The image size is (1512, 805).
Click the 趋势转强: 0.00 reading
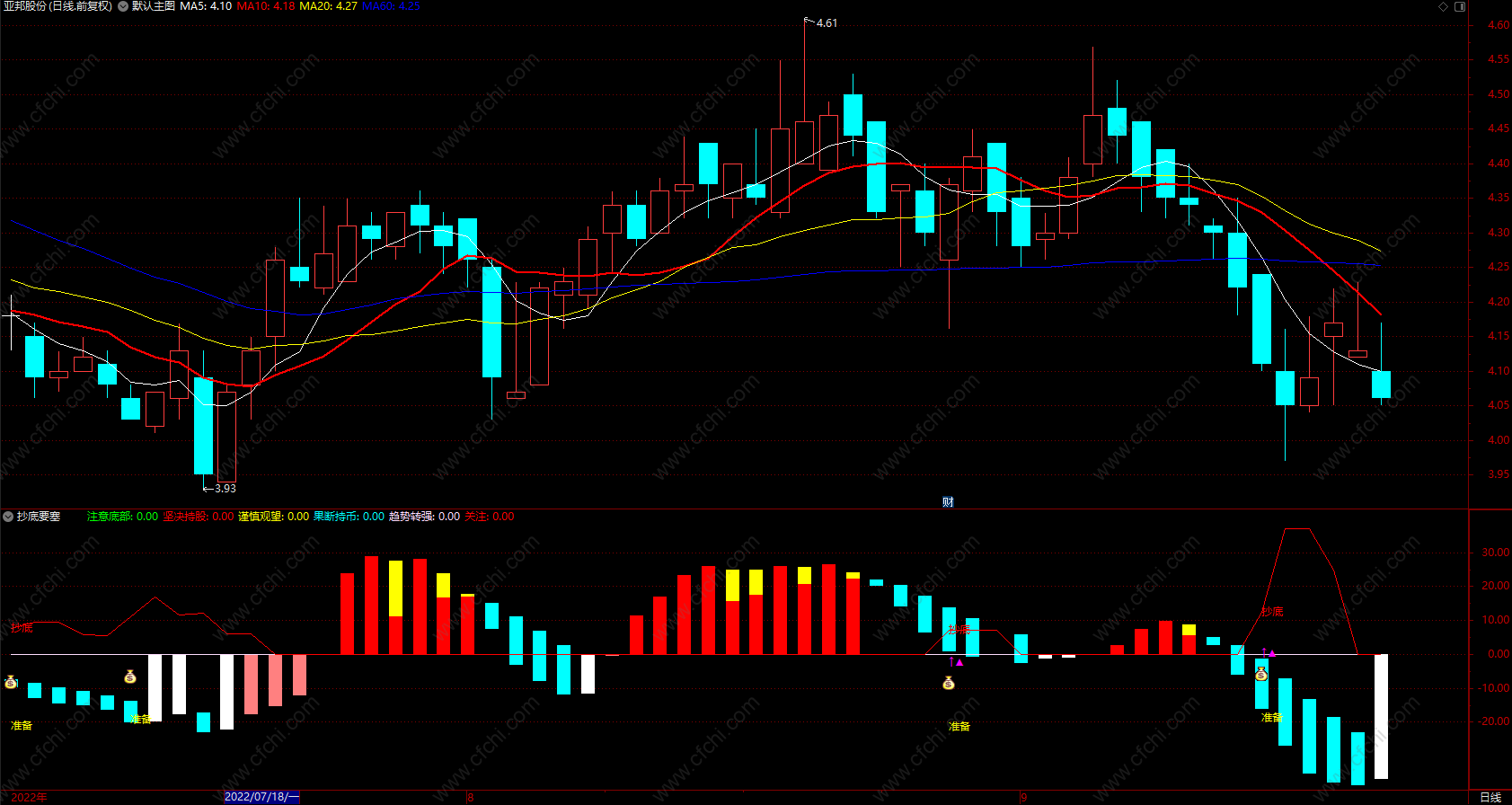point(424,517)
